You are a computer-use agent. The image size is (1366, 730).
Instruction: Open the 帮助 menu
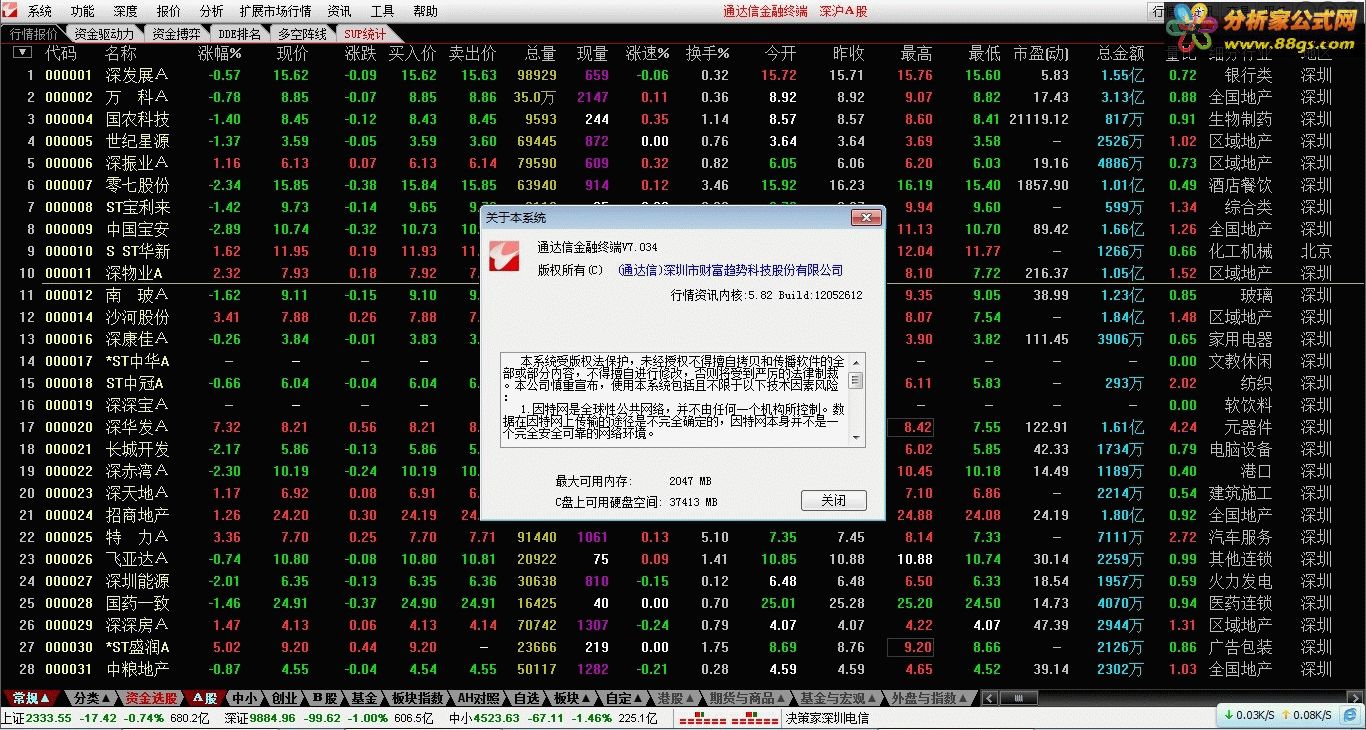pyautogui.click(x=426, y=12)
